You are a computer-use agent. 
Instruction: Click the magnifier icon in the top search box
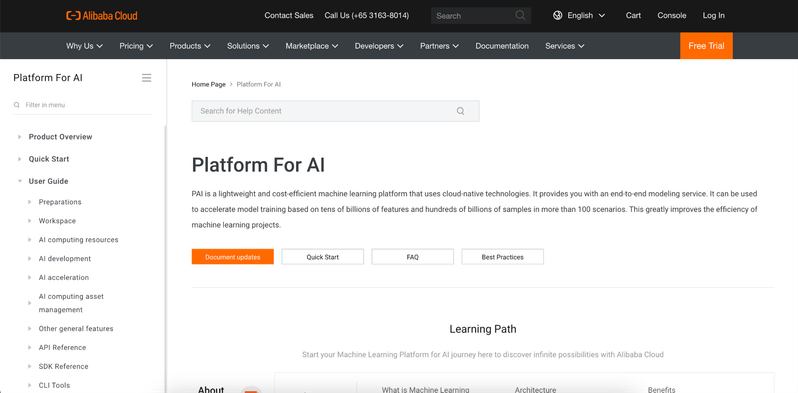click(520, 15)
